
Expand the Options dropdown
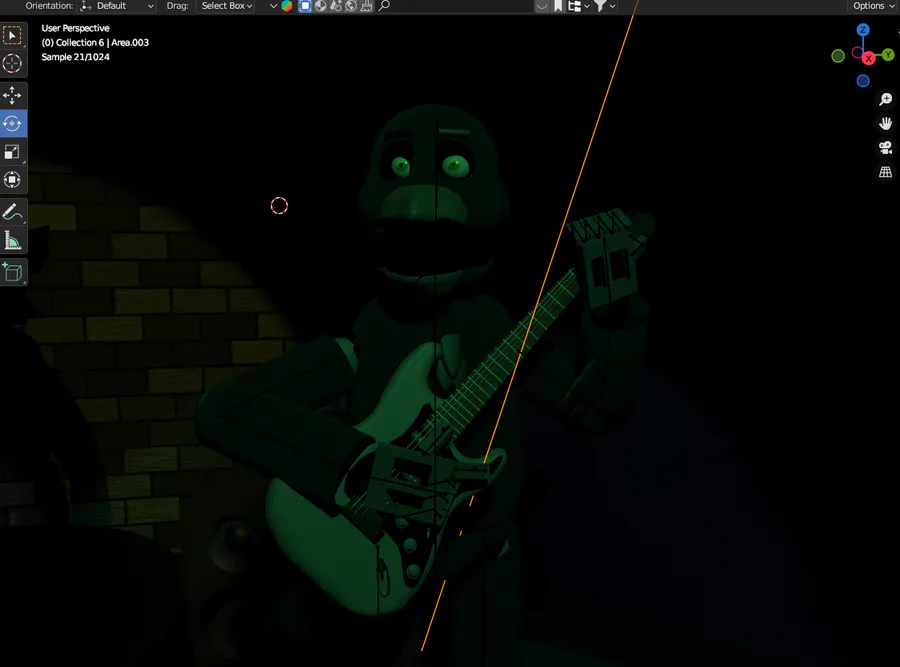click(x=873, y=6)
